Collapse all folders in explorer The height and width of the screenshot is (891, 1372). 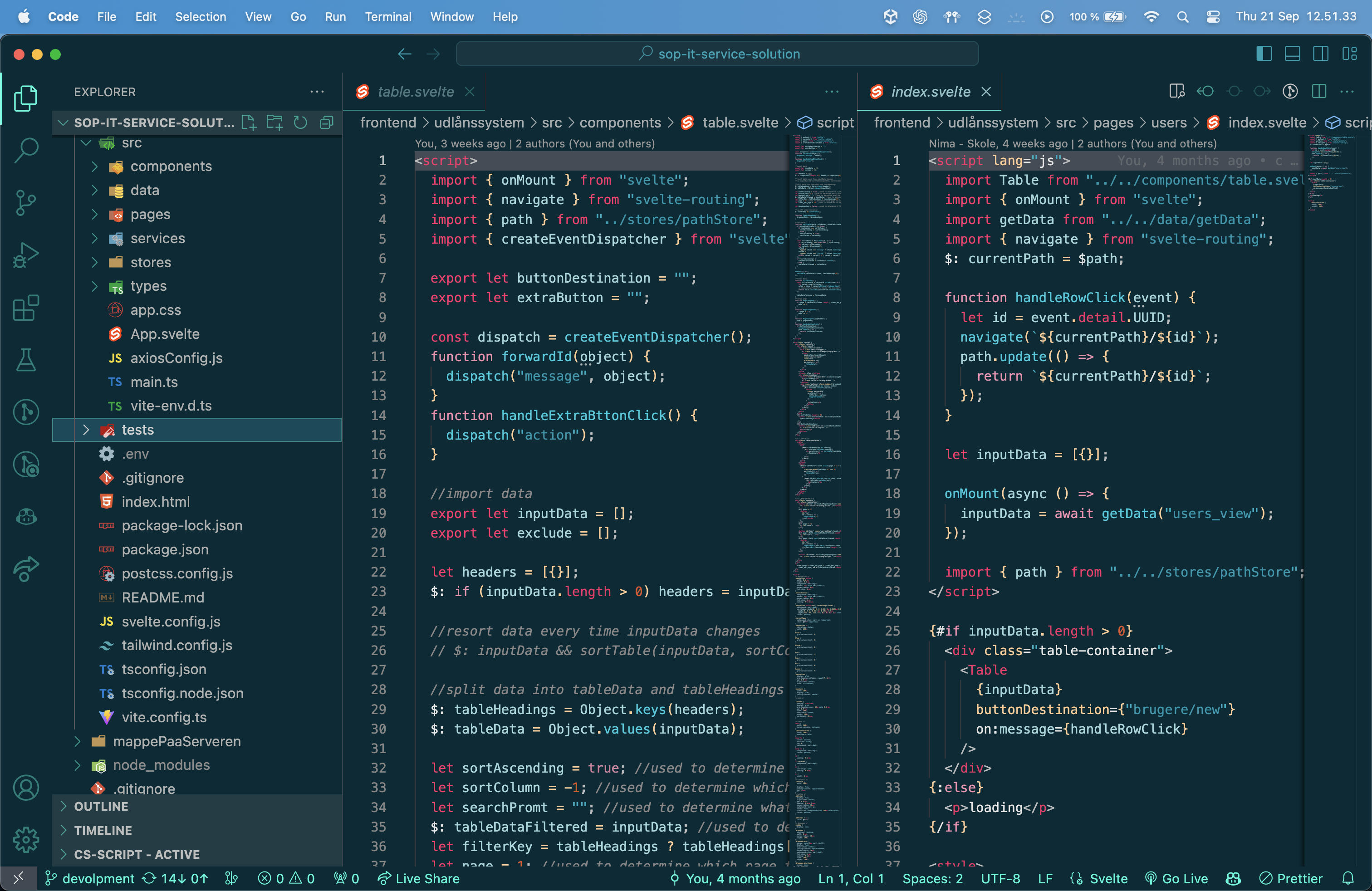327,122
